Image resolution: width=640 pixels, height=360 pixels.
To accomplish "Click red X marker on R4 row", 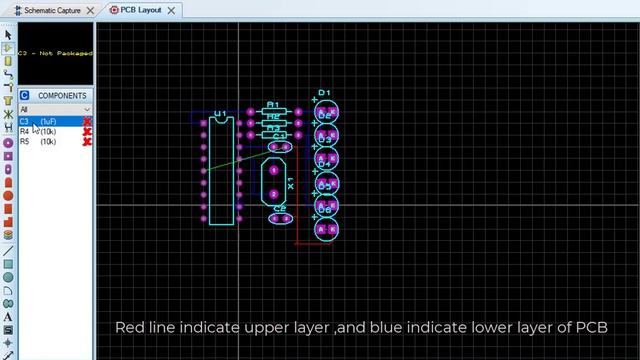I will tap(87, 131).
